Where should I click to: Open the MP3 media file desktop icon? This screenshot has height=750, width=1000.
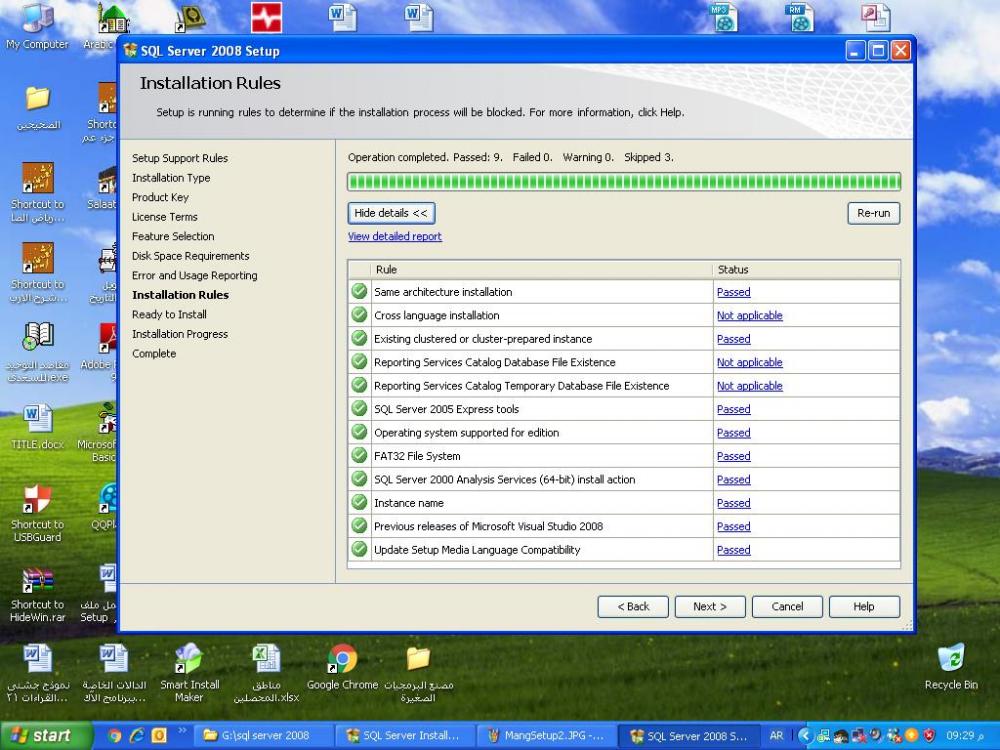723,17
